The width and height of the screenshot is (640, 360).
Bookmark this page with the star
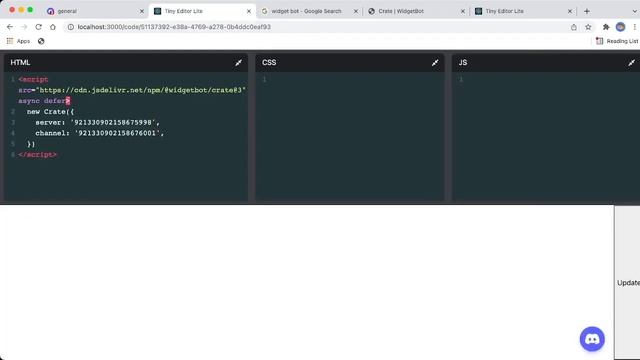click(588, 27)
